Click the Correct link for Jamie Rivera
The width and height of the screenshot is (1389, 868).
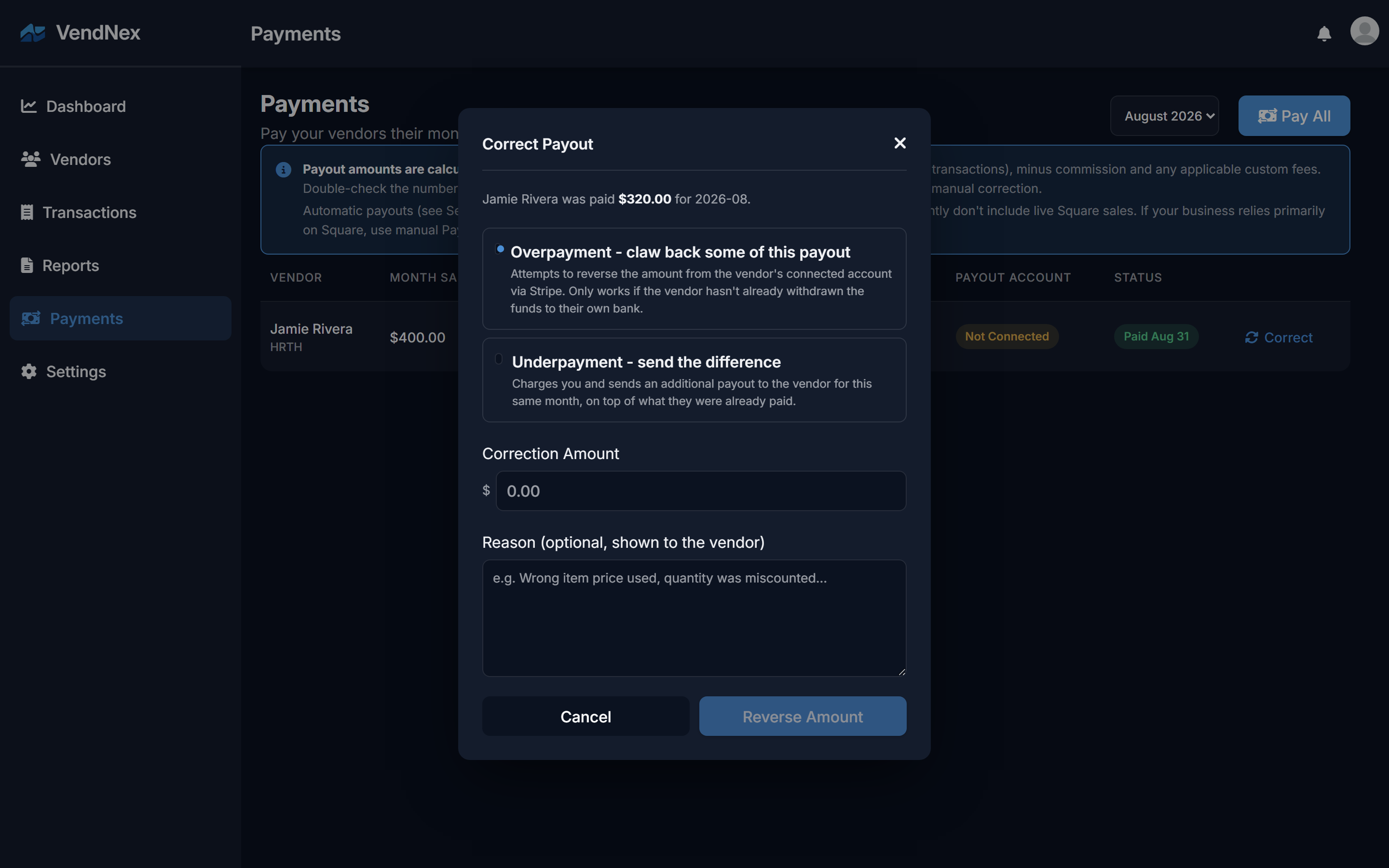click(x=1279, y=338)
